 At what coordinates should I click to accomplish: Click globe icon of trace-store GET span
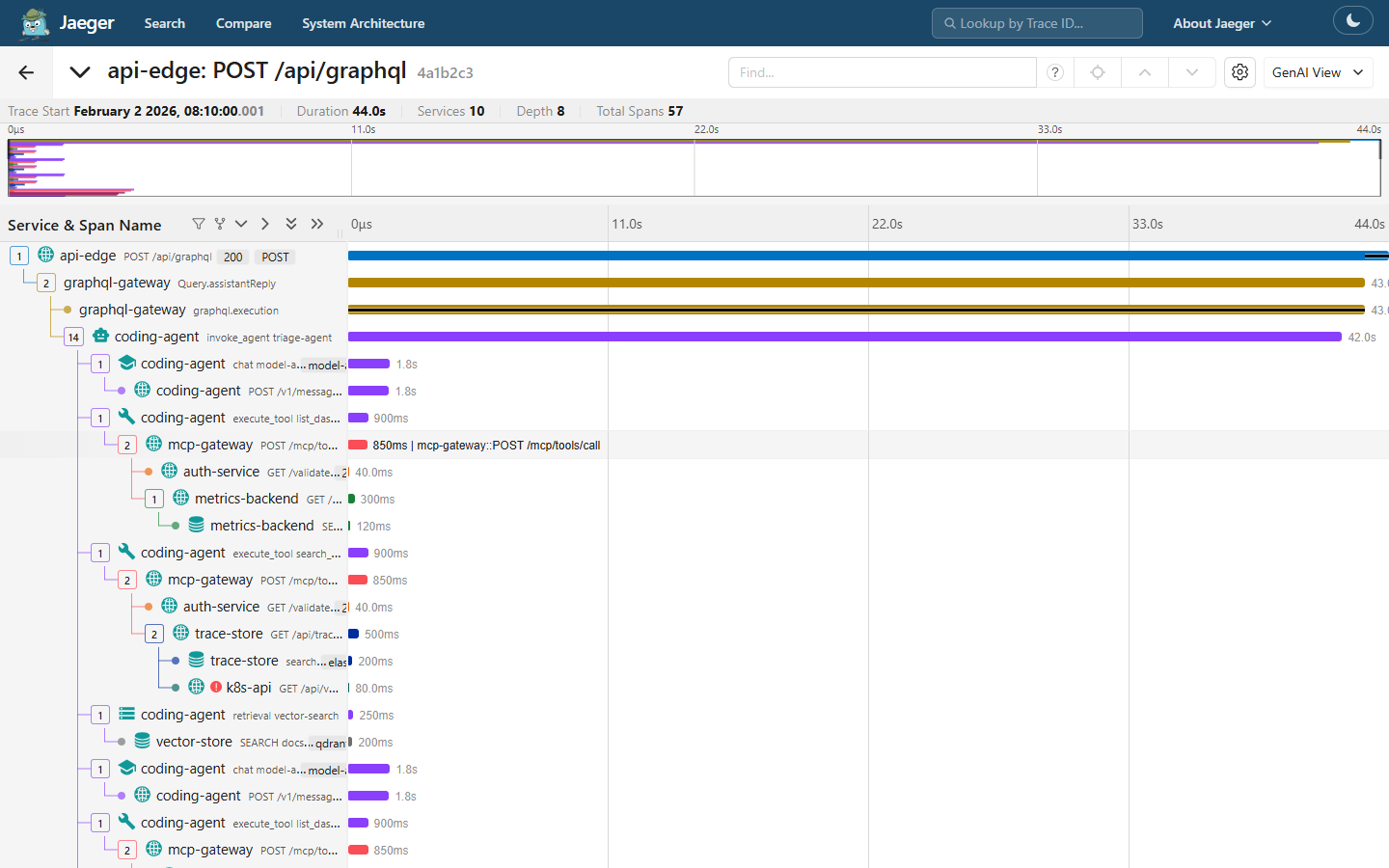pyautogui.click(x=180, y=633)
